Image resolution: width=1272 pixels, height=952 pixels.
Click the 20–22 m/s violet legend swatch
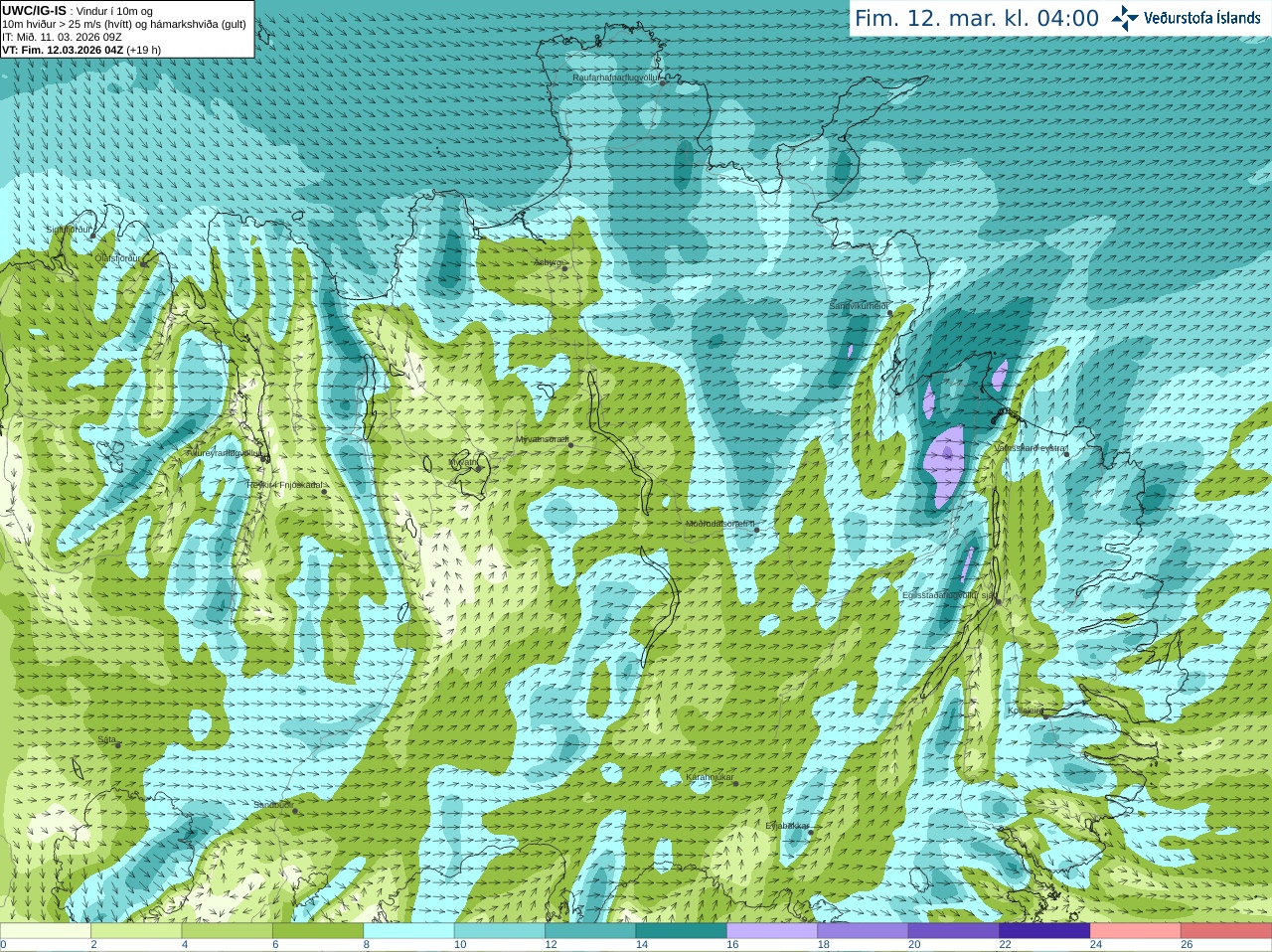click(x=954, y=931)
